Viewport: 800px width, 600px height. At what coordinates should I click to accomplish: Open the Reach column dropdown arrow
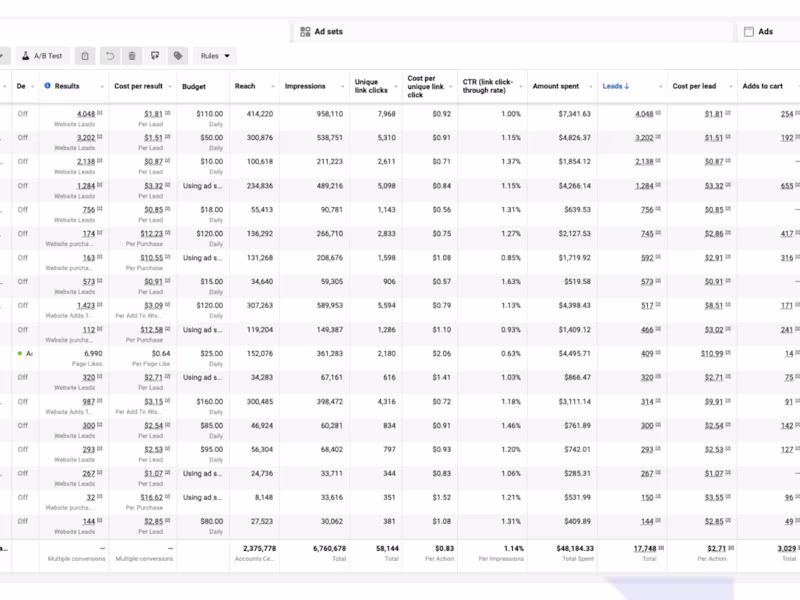[272, 87]
